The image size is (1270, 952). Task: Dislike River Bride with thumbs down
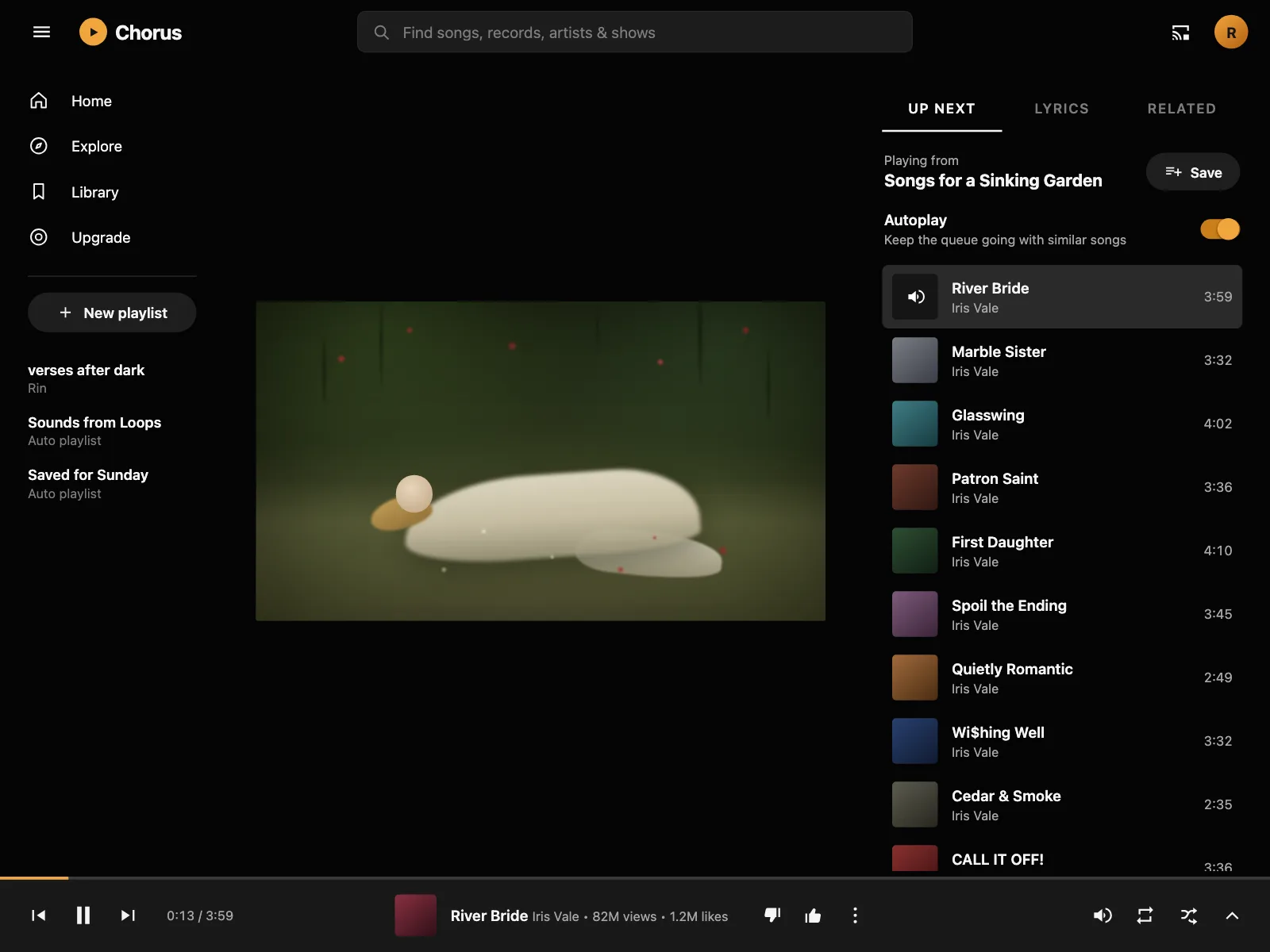(x=772, y=916)
